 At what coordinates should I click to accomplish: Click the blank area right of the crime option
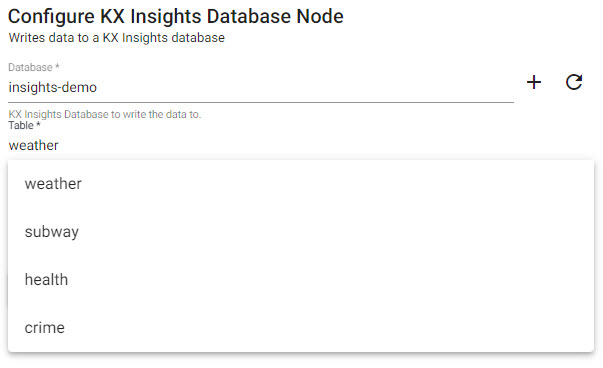(330, 328)
